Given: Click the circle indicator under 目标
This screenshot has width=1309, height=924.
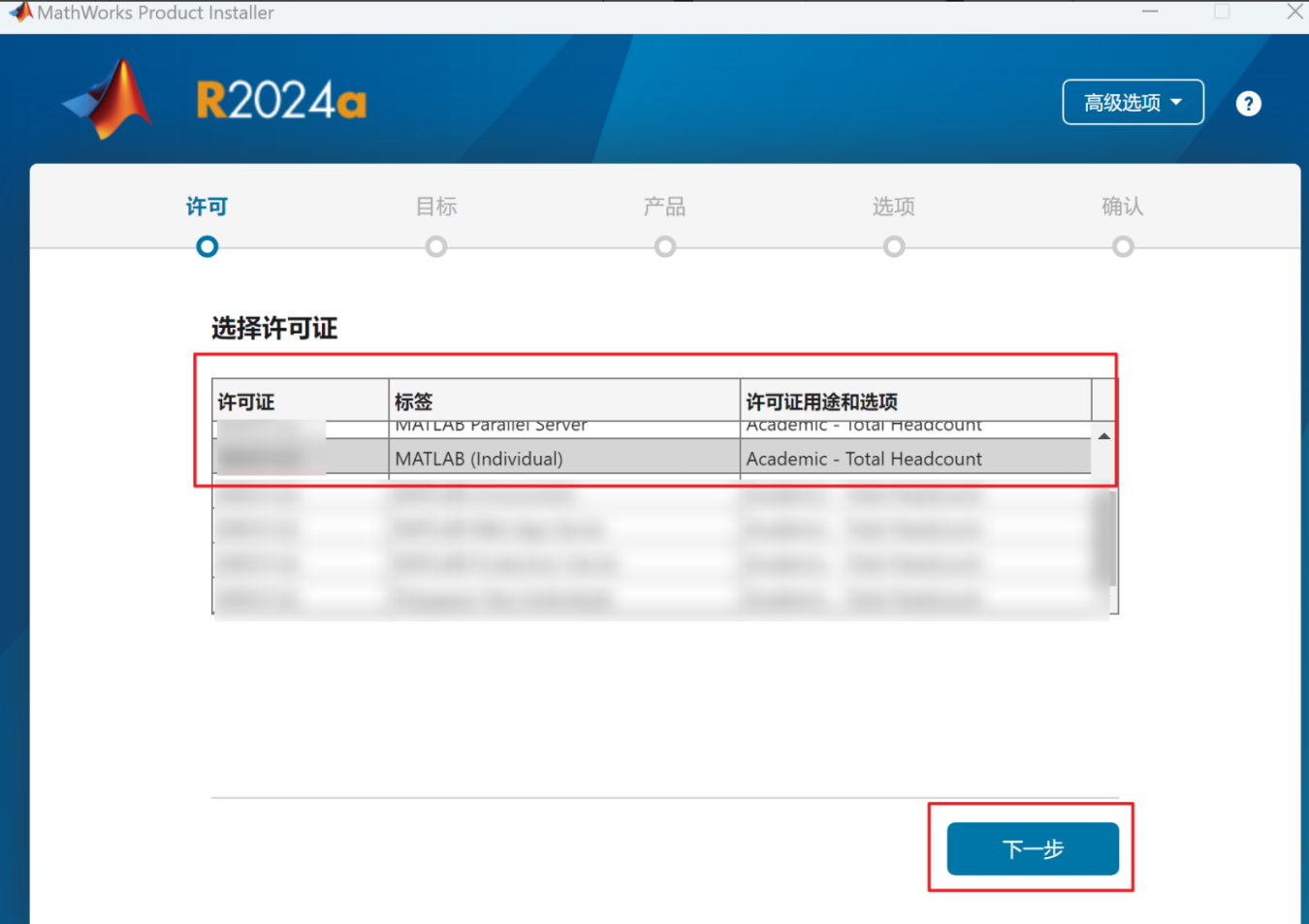Looking at the screenshot, I should pos(436,247).
